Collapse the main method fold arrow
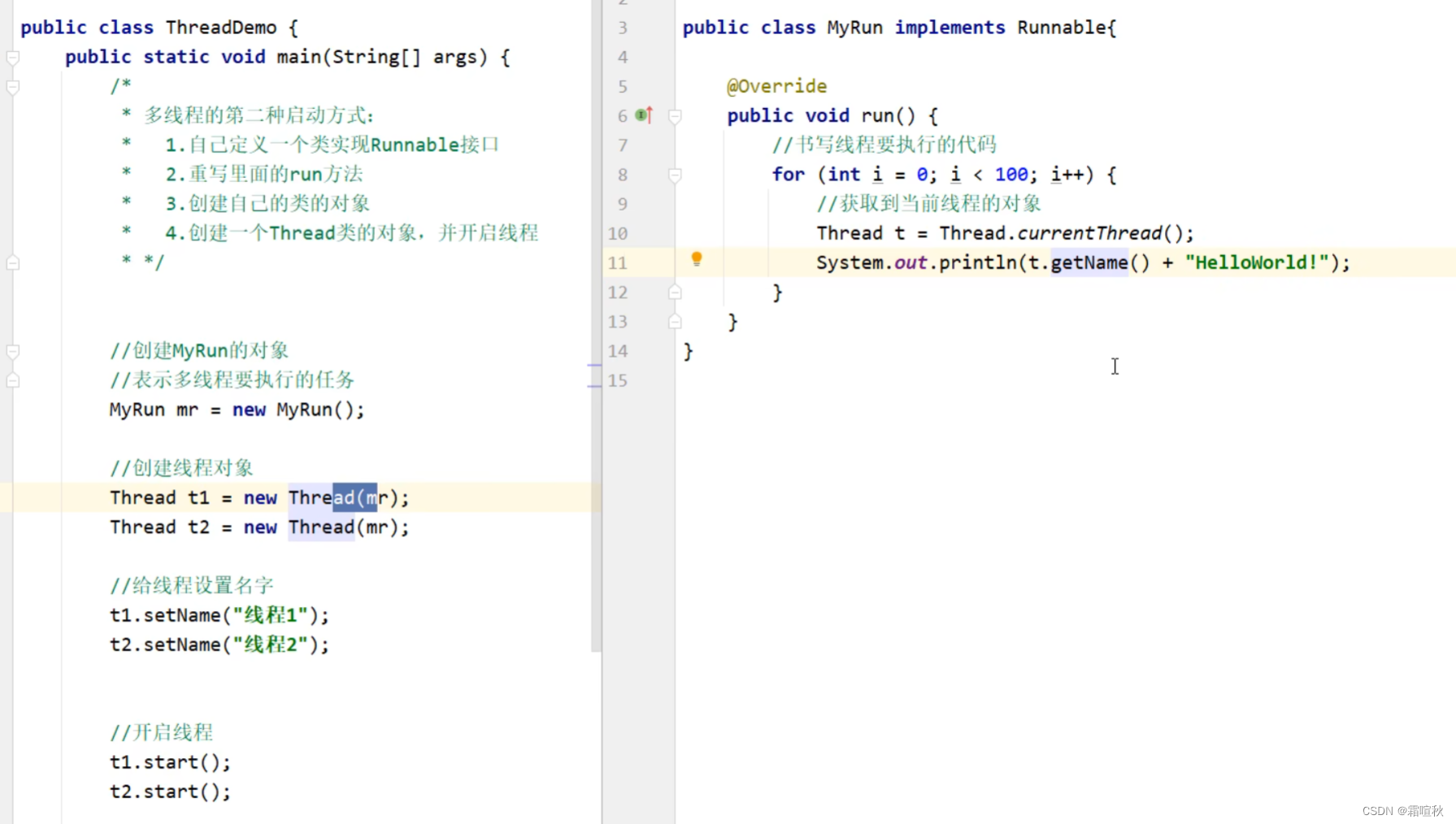Image resolution: width=1456 pixels, height=824 pixels. (x=12, y=56)
